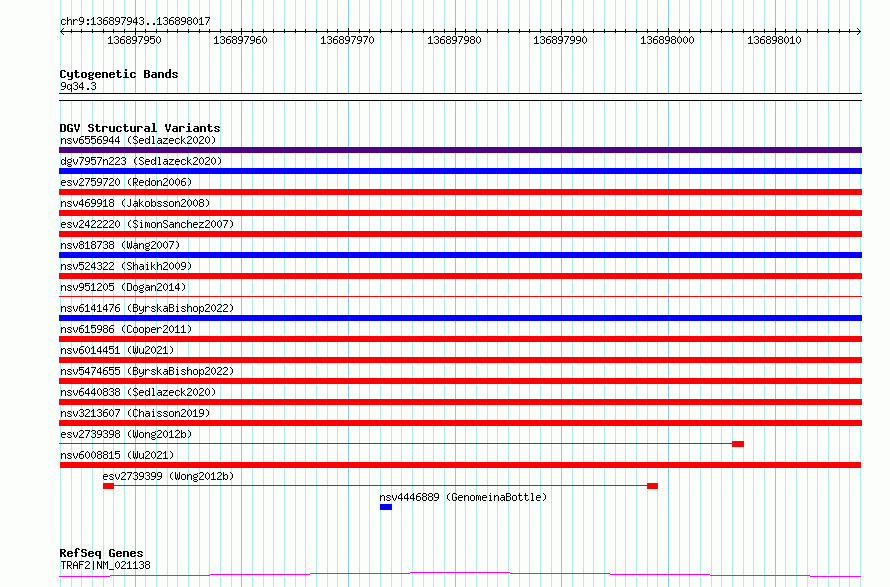This screenshot has width=890, height=587.
Task: Open the nsv615986 (Cooper2011) label
Action: 126,329
